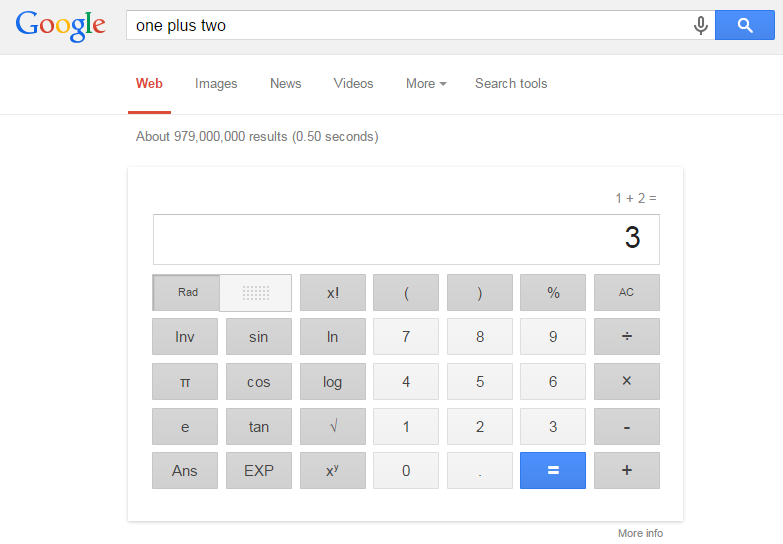Switch to the Images tab
This screenshot has width=783, height=544.
pyautogui.click(x=216, y=83)
